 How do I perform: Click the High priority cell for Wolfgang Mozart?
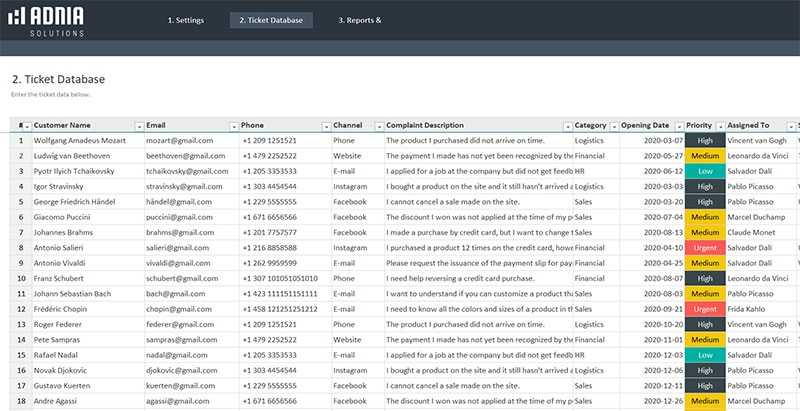[x=705, y=141]
